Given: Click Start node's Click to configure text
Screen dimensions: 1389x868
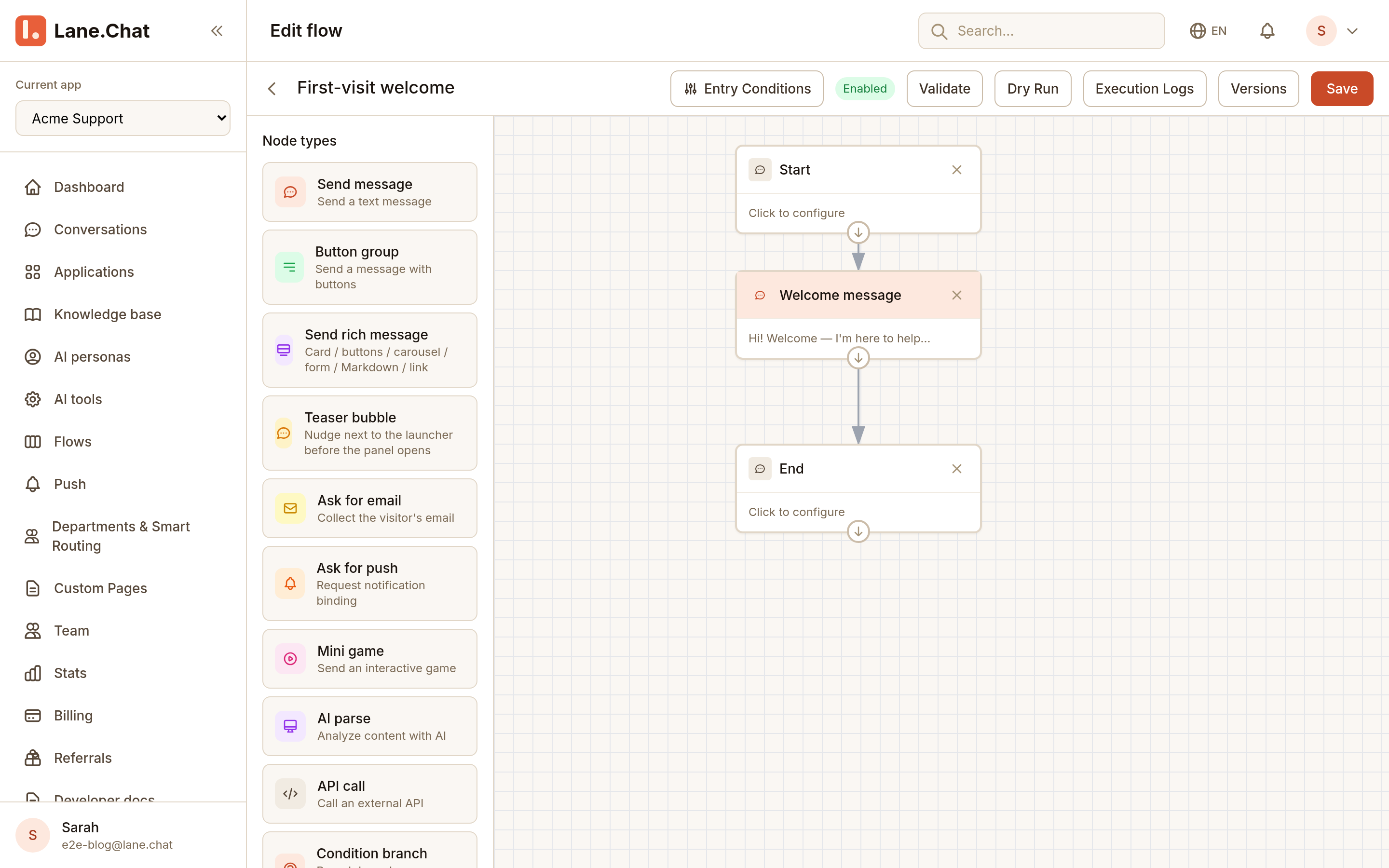Looking at the screenshot, I should click(x=796, y=213).
